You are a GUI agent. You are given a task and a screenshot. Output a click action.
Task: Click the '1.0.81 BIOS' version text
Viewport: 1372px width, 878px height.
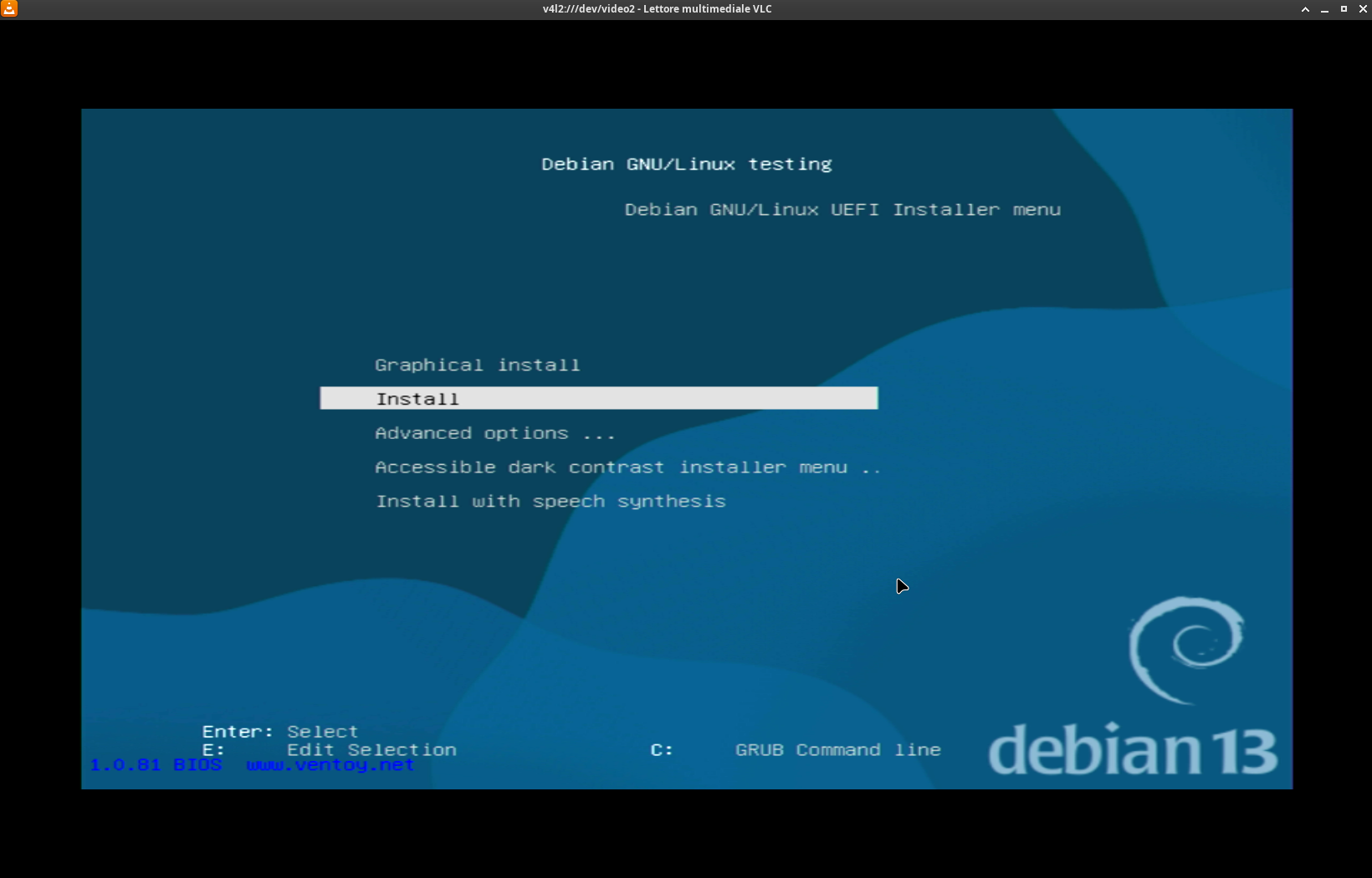(156, 765)
